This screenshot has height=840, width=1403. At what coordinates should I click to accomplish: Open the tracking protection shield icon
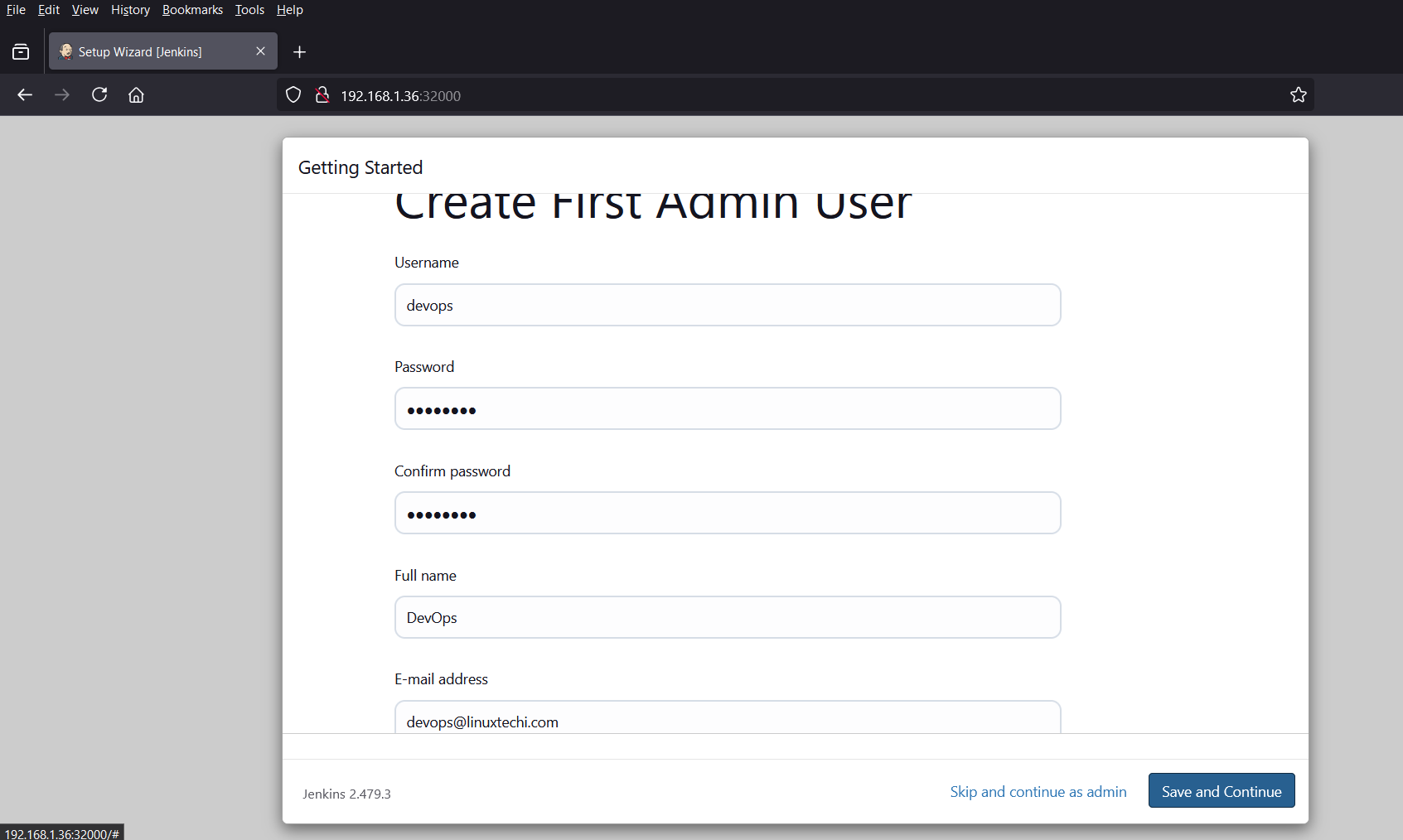coord(293,95)
